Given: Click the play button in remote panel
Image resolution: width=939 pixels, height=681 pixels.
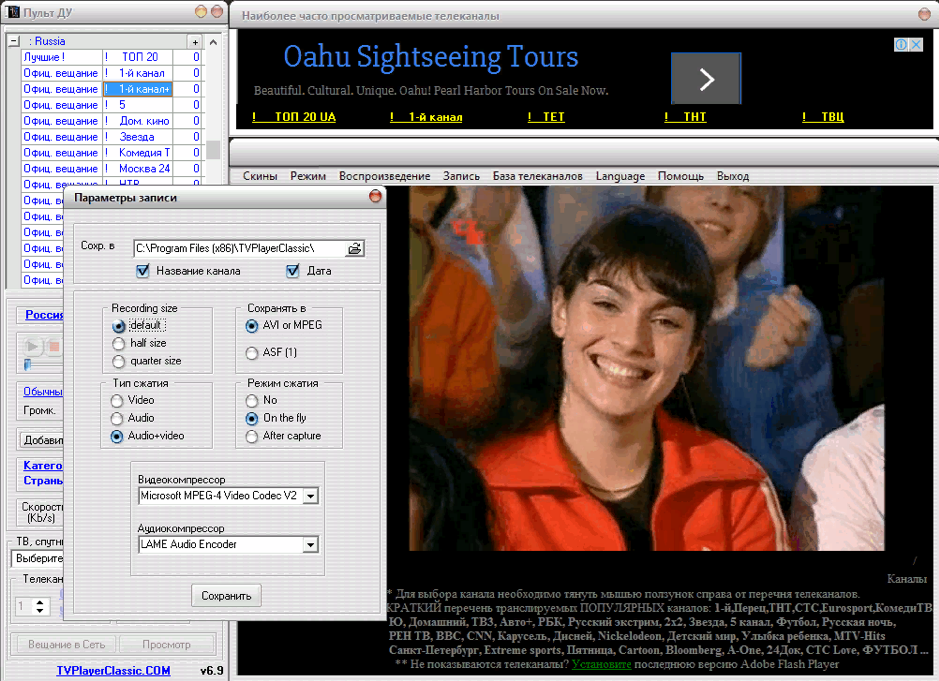Looking at the screenshot, I should point(32,346).
